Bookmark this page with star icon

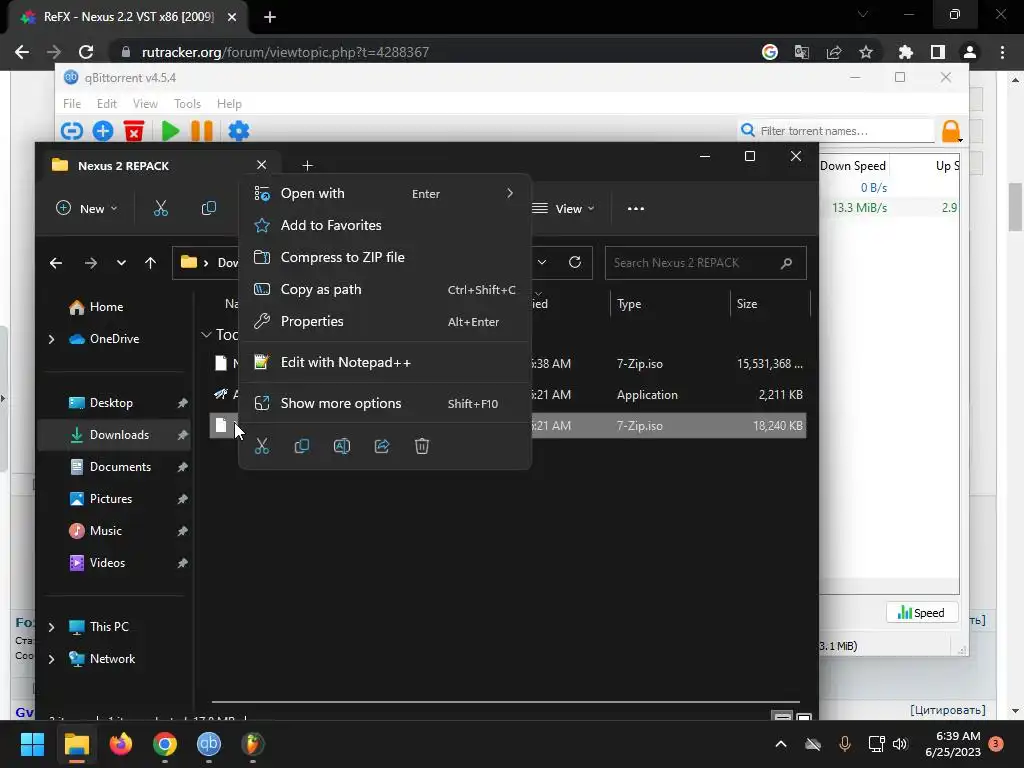point(866,52)
